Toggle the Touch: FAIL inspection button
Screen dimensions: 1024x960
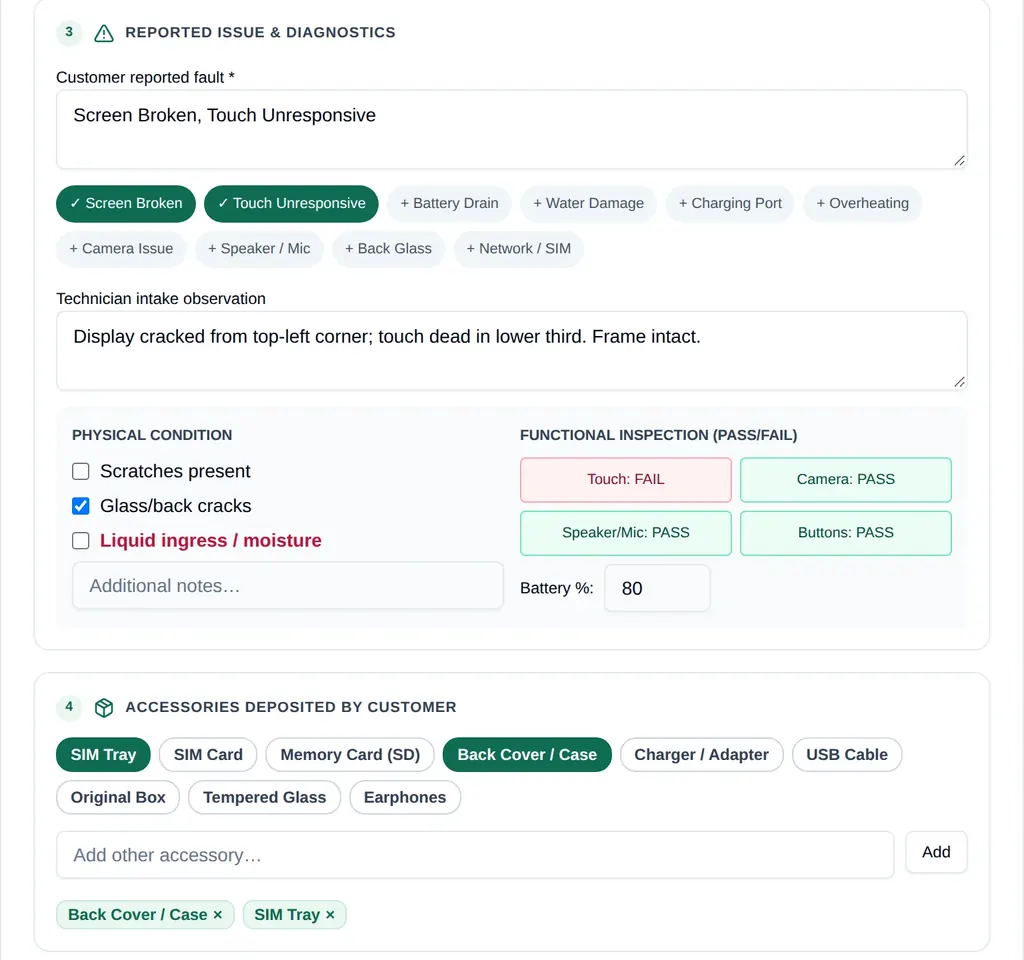click(x=626, y=480)
